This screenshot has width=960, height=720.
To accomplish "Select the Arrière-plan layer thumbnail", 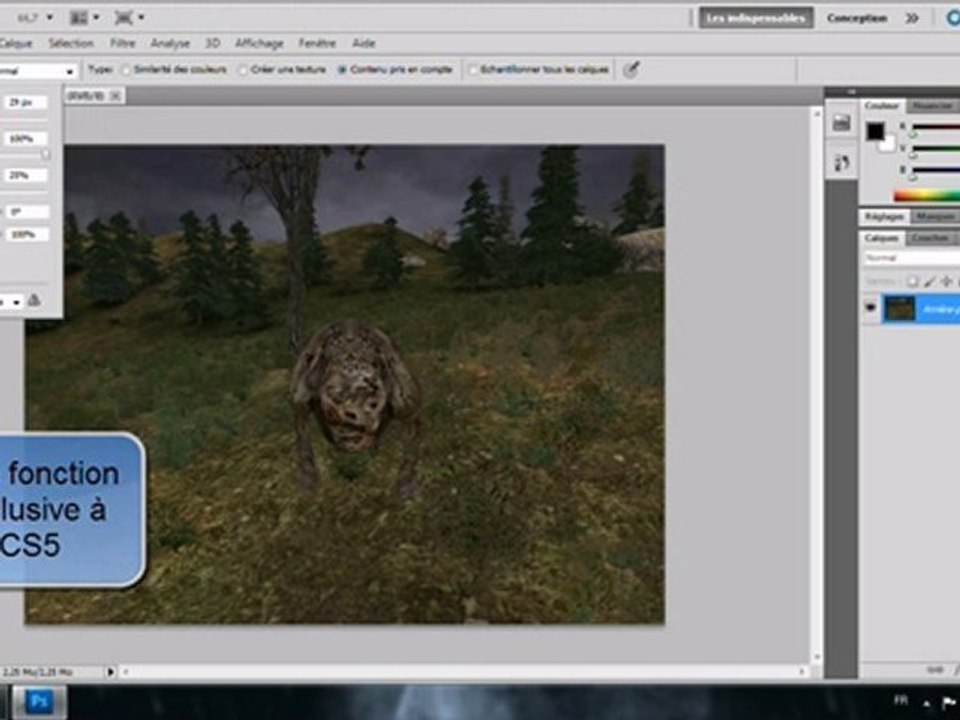I will click(900, 309).
